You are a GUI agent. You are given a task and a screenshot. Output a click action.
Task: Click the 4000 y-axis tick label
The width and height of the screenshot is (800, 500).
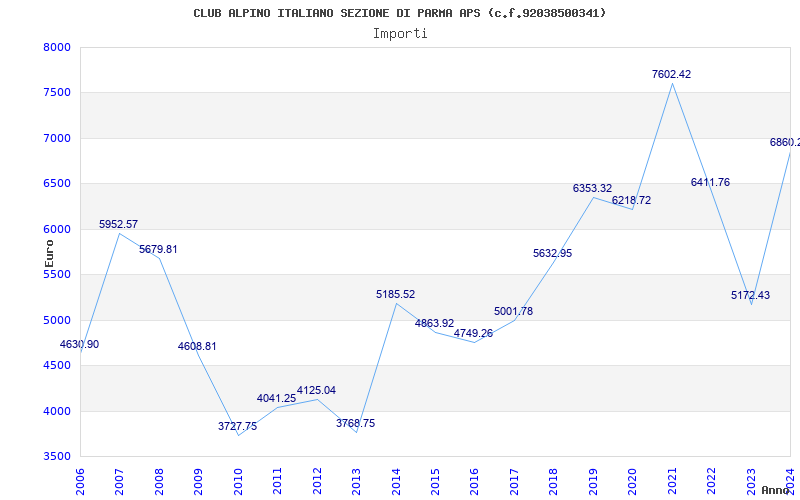click(57, 411)
